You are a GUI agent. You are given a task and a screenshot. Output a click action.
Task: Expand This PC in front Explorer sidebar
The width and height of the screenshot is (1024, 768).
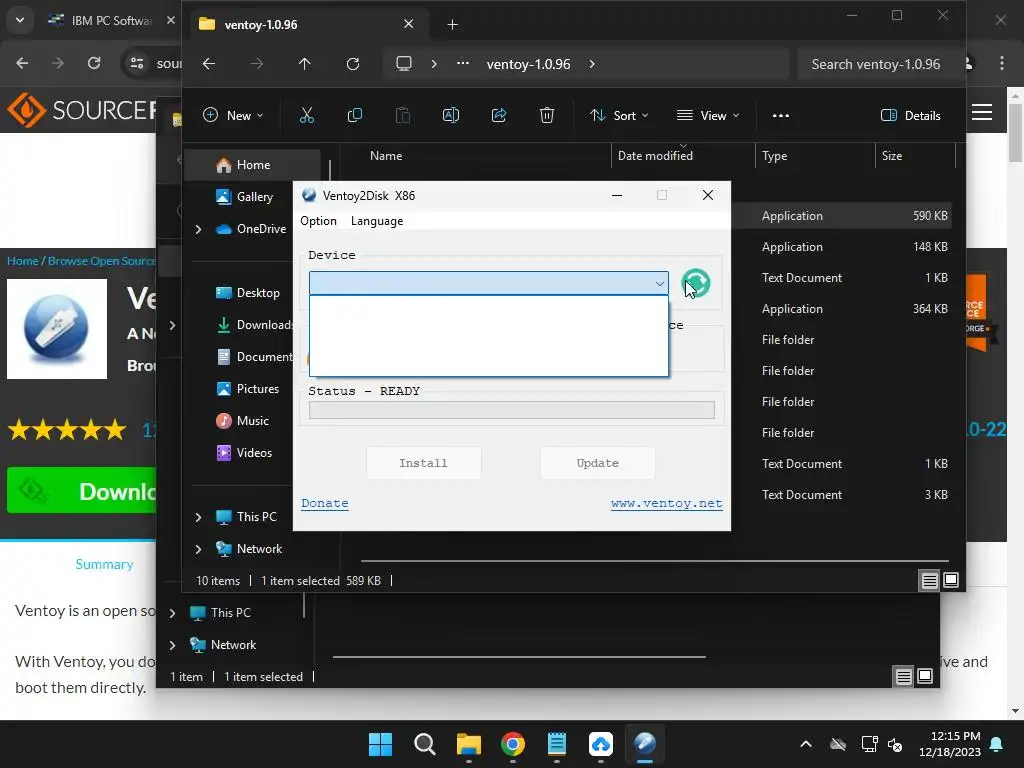[x=199, y=517]
